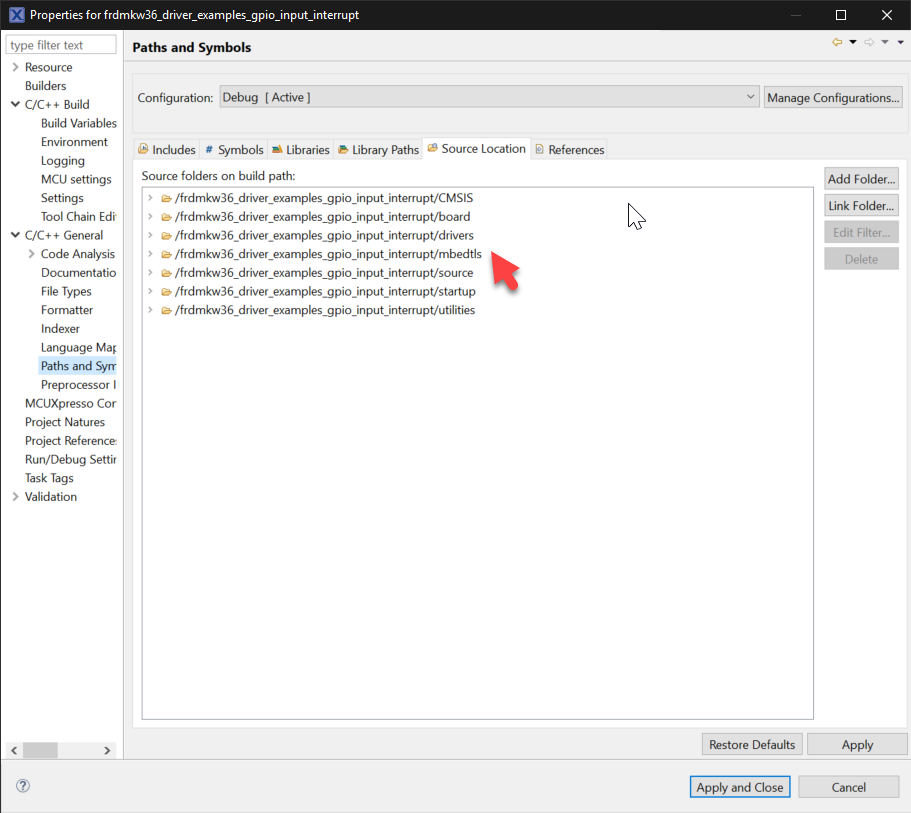The image size is (911, 813).
Task: Expand the startup source folder entry
Action: [x=150, y=291]
